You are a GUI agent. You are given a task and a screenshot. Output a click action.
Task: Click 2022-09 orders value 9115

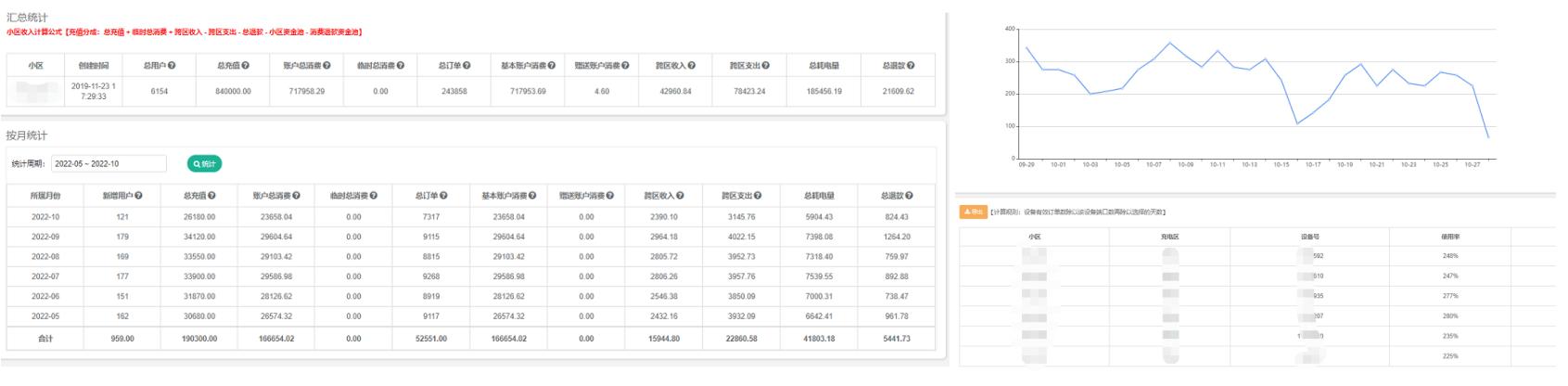click(x=431, y=237)
